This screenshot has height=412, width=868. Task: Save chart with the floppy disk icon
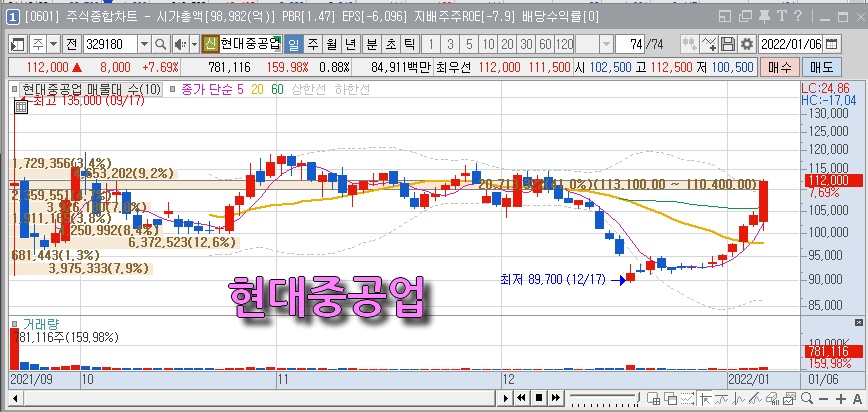(x=728, y=44)
